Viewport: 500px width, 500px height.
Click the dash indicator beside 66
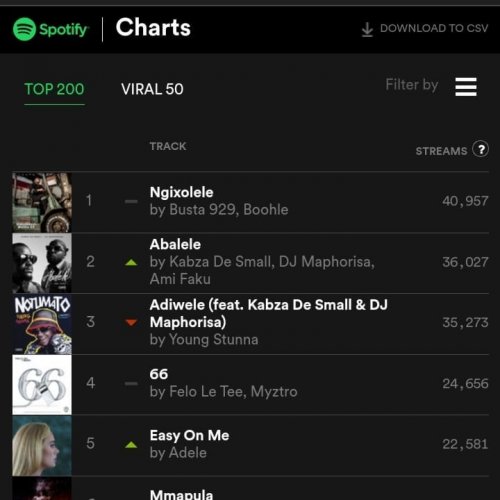131,384
